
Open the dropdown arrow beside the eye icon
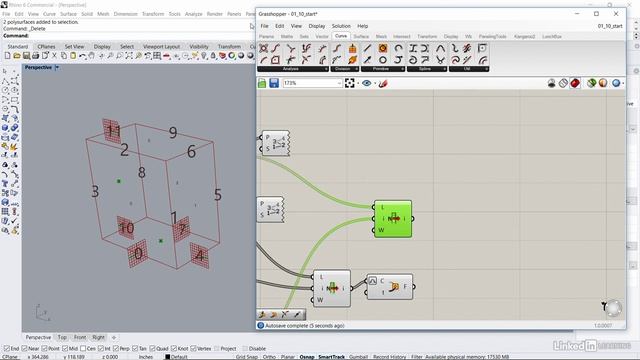[x=374, y=84]
